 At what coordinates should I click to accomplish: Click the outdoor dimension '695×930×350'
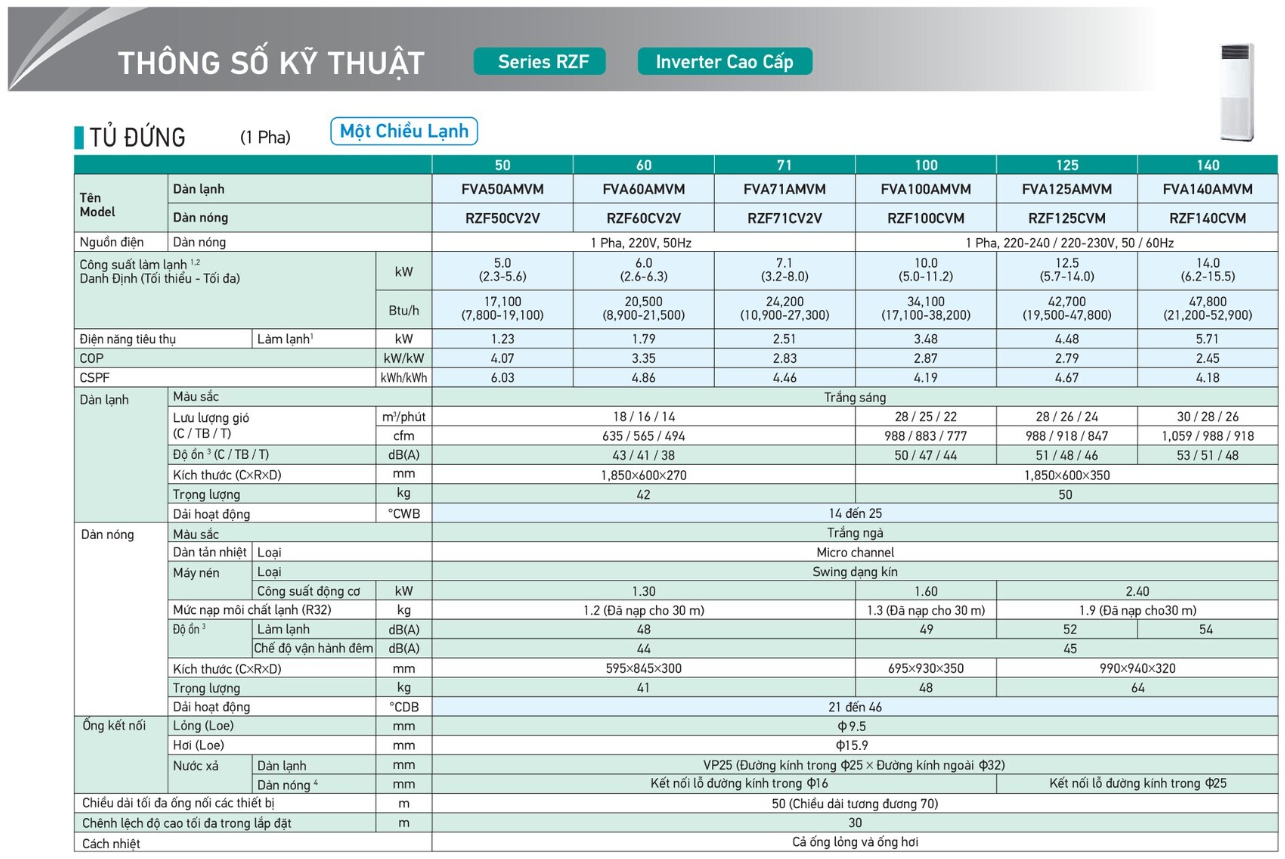[x=926, y=668]
